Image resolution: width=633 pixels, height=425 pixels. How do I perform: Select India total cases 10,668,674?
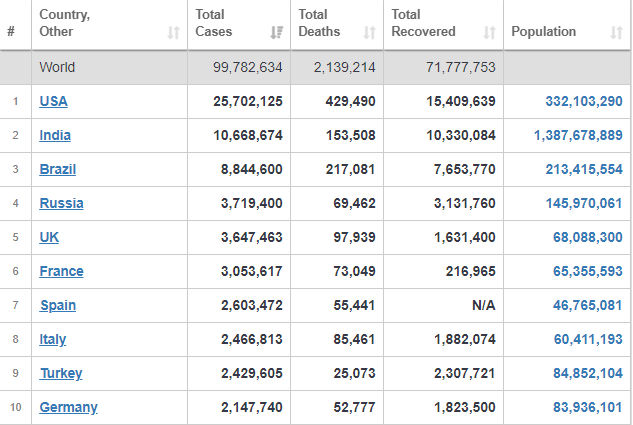(247, 135)
